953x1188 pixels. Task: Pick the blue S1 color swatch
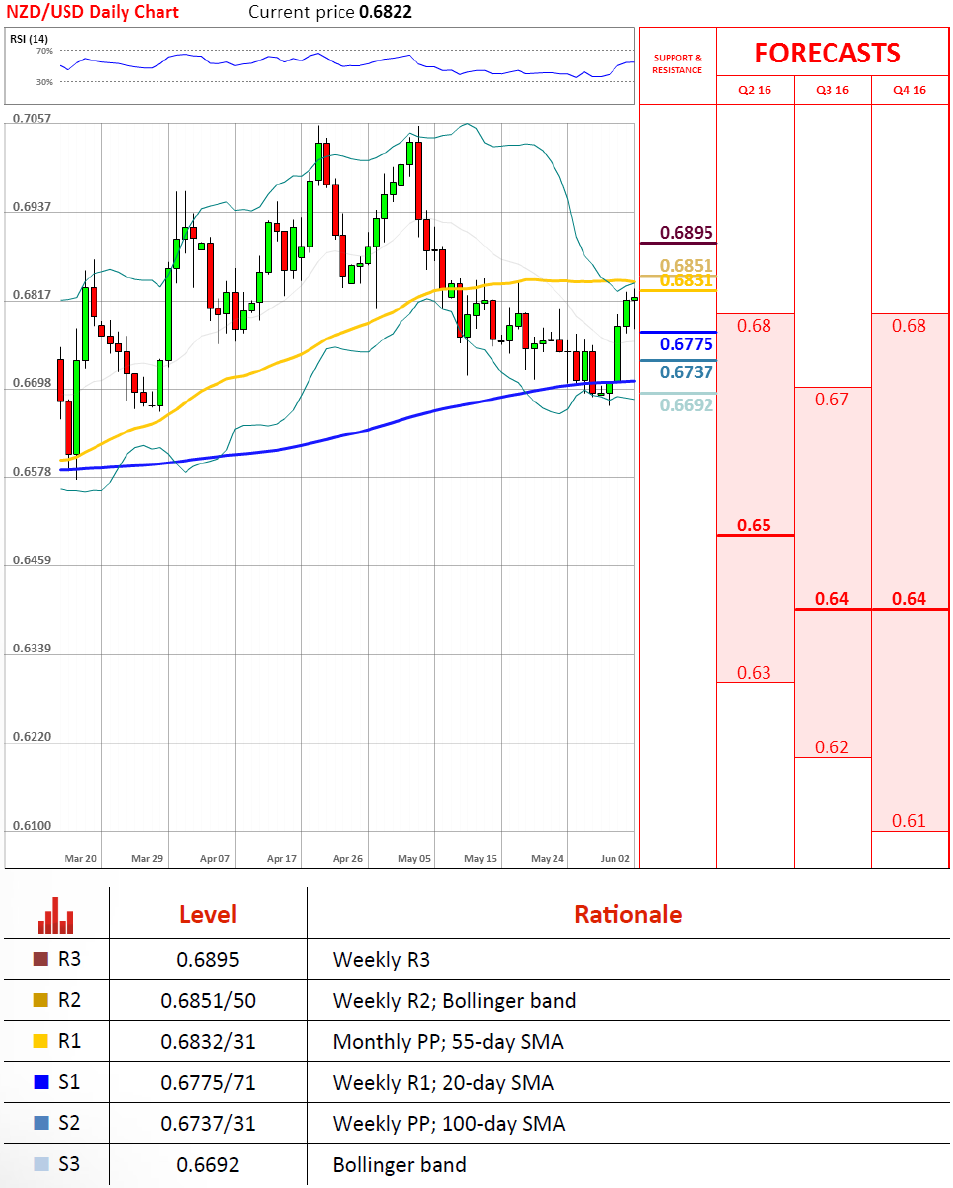pyautogui.click(x=40, y=1082)
